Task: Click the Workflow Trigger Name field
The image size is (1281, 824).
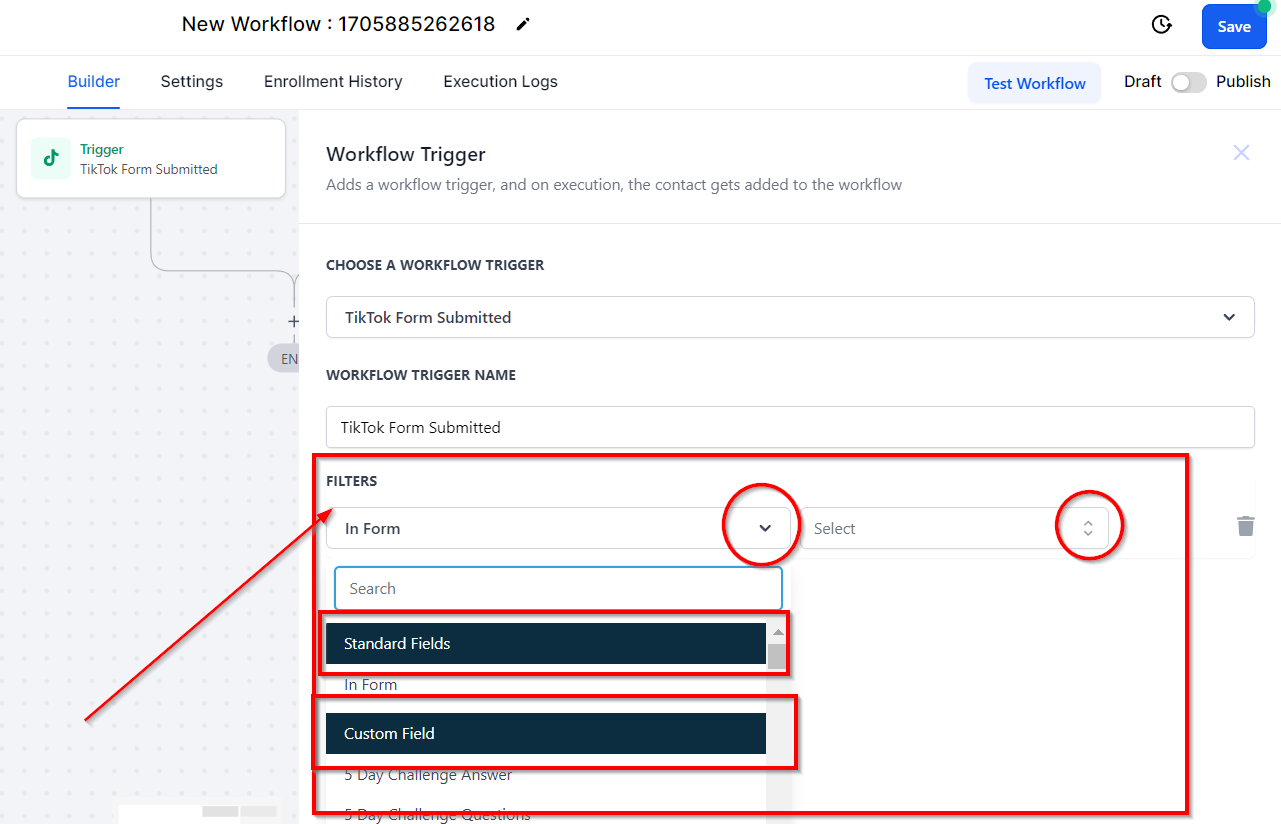Action: [790, 427]
